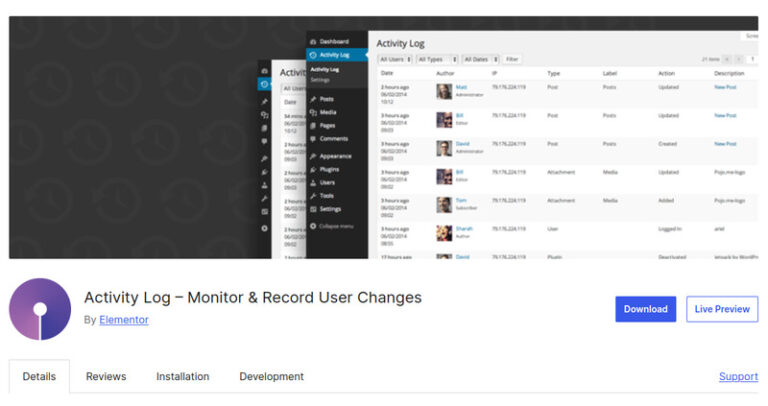The width and height of the screenshot is (768, 406).
Task: Click the Matt author name link
Action: (461, 87)
